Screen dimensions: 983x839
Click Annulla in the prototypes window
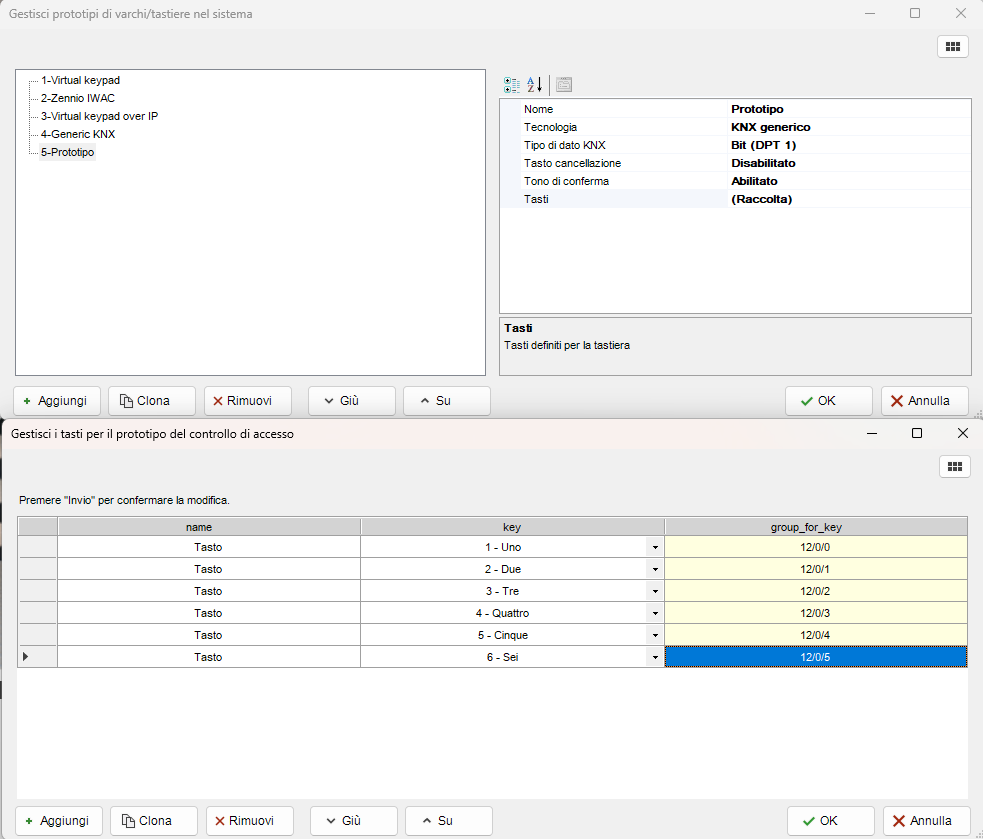coord(924,401)
